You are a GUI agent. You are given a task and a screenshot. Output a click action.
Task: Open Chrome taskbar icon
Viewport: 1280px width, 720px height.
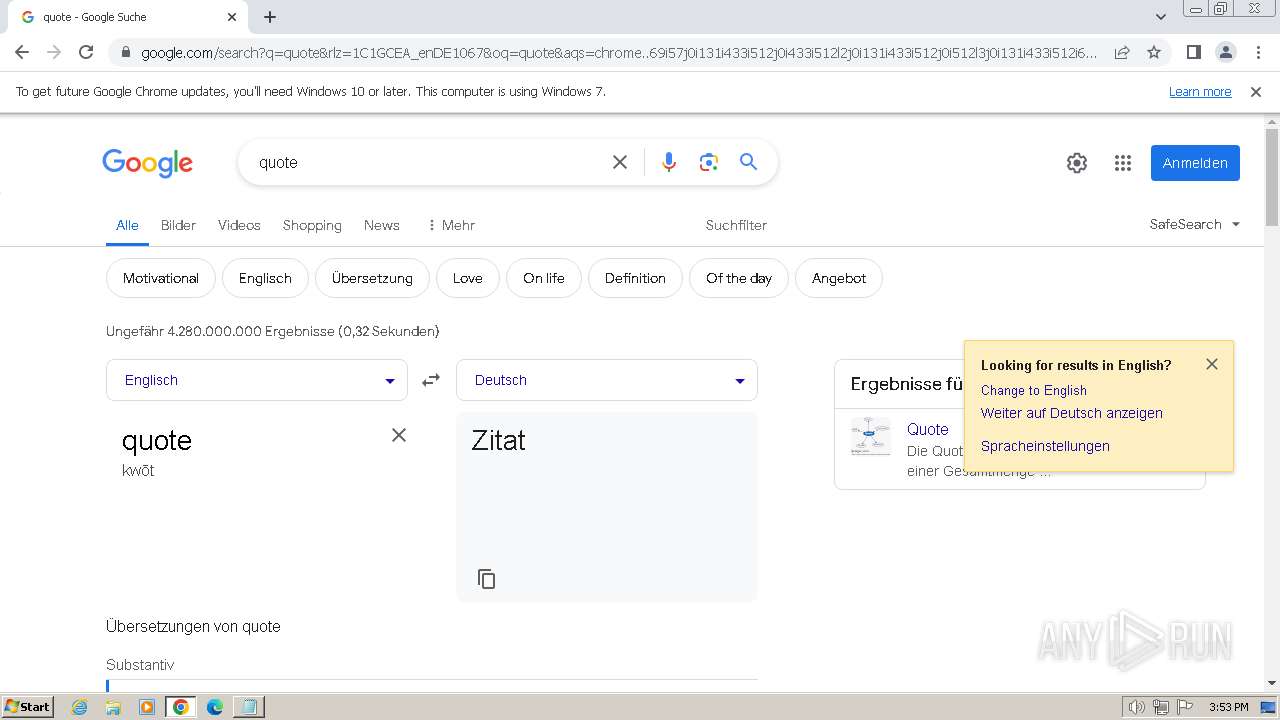pyautogui.click(x=180, y=707)
